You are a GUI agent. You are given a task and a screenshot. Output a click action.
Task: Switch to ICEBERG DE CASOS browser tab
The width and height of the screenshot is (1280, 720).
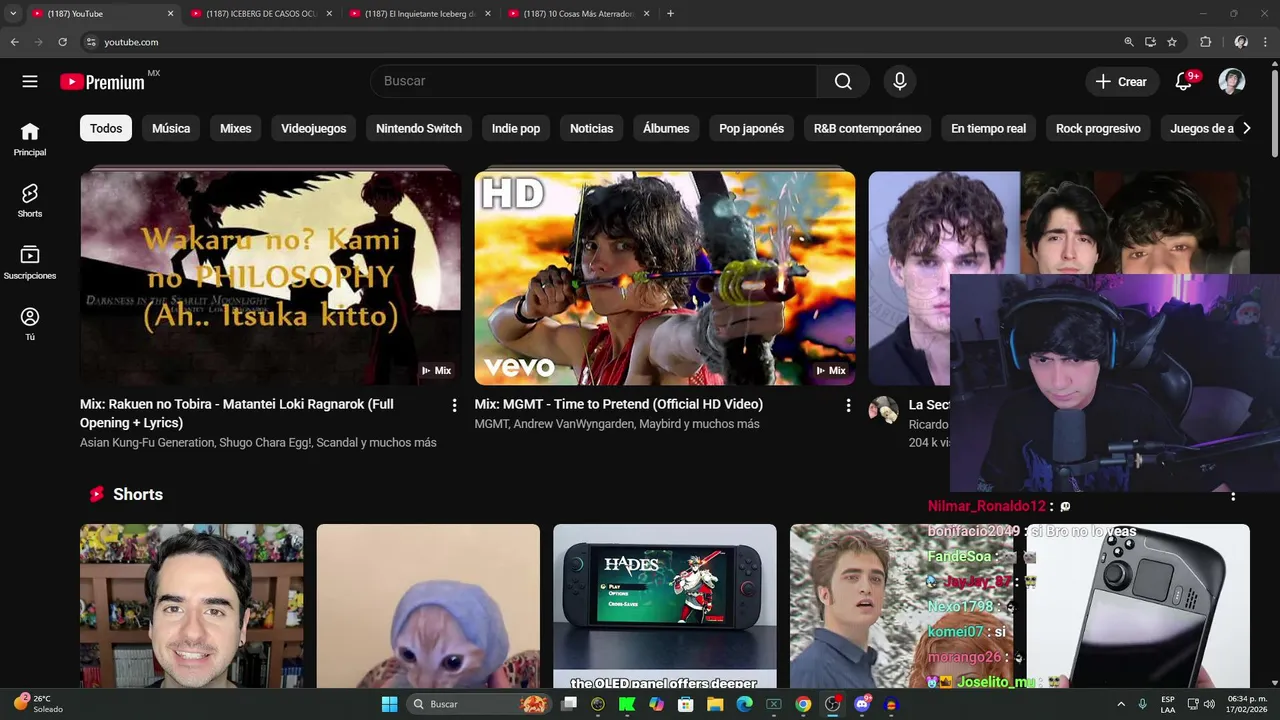click(x=260, y=14)
